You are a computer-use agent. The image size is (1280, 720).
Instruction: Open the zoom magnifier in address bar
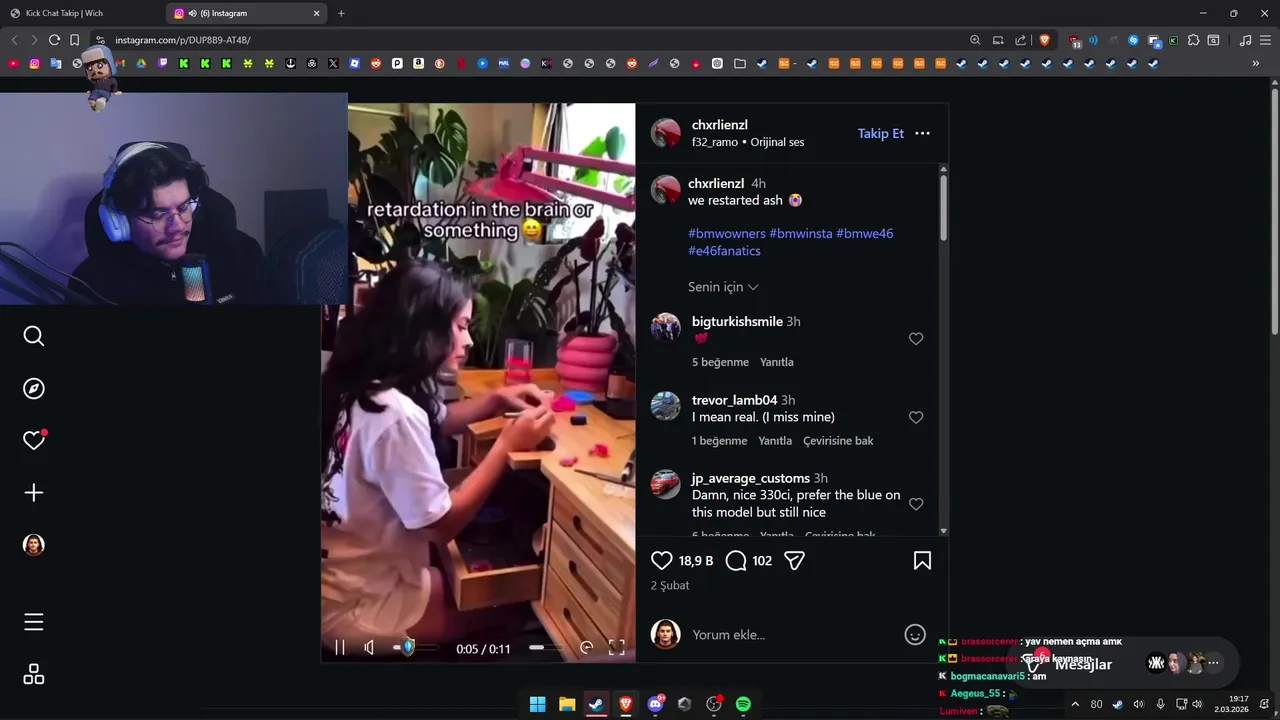click(975, 40)
